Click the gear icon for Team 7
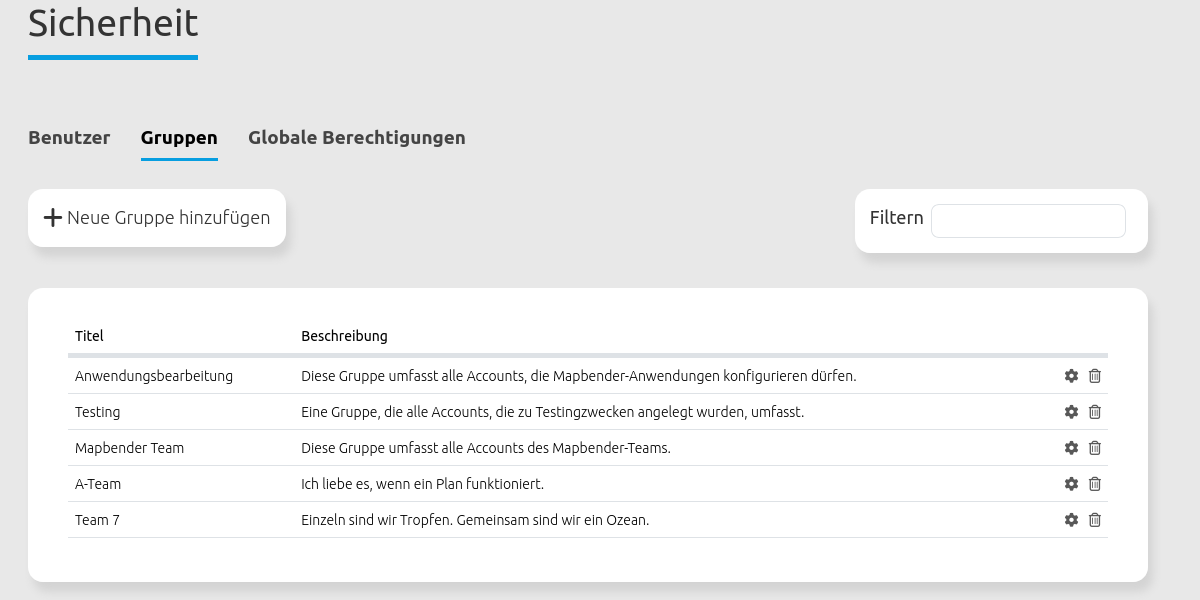Screen dimensions: 1200x600 (x=1071, y=520)
